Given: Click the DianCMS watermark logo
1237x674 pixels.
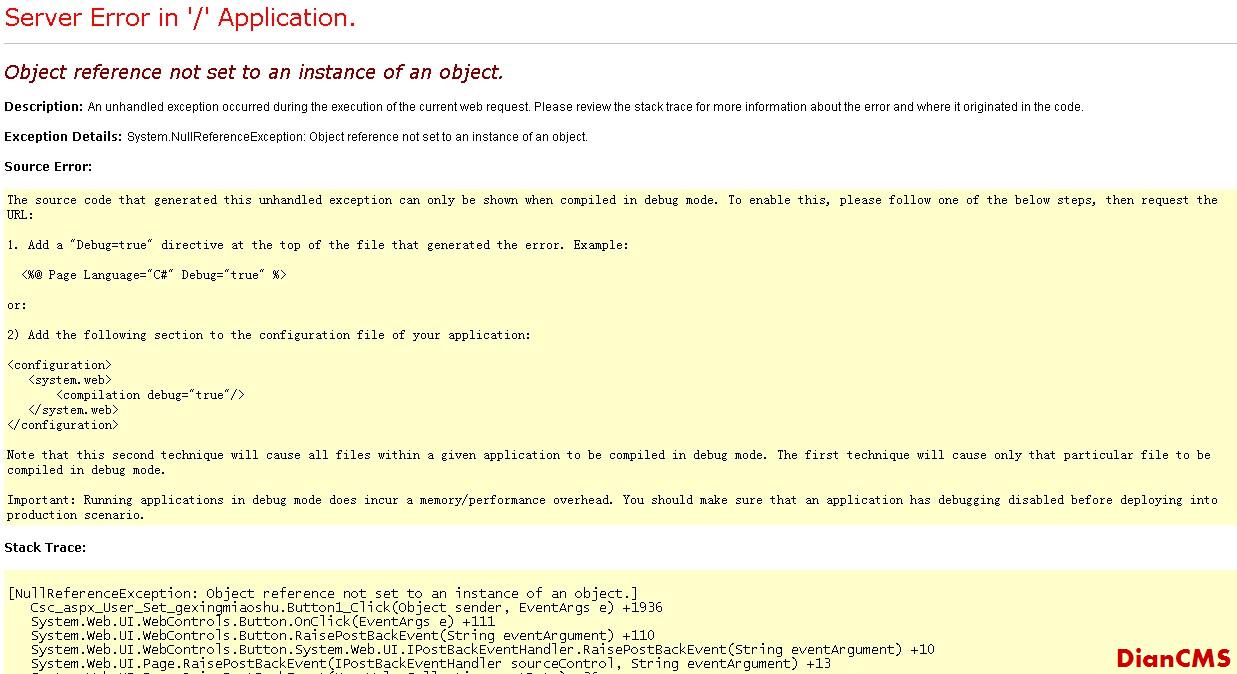Looking at the screenshot, I should click(1173, 658).
